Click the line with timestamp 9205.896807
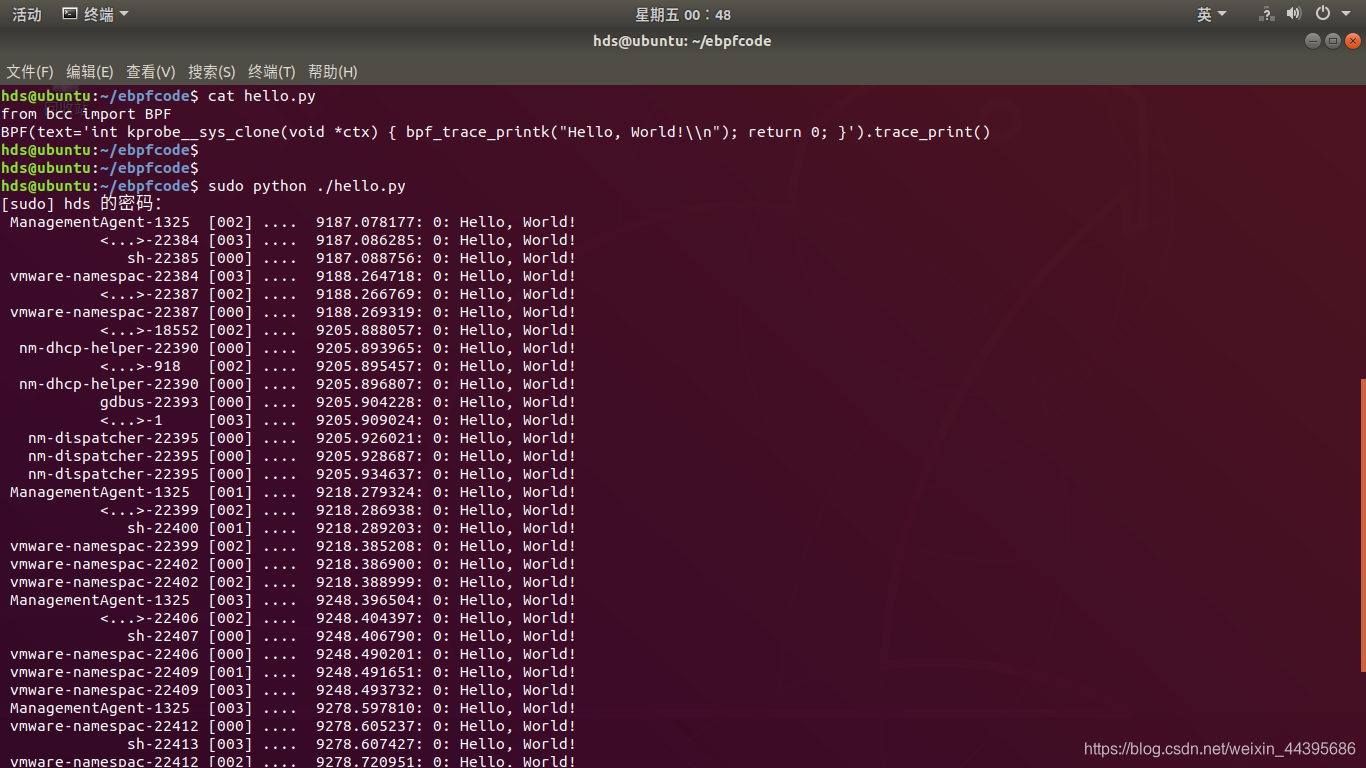Viewport: 1366px width, 768px height. [297, 384]
